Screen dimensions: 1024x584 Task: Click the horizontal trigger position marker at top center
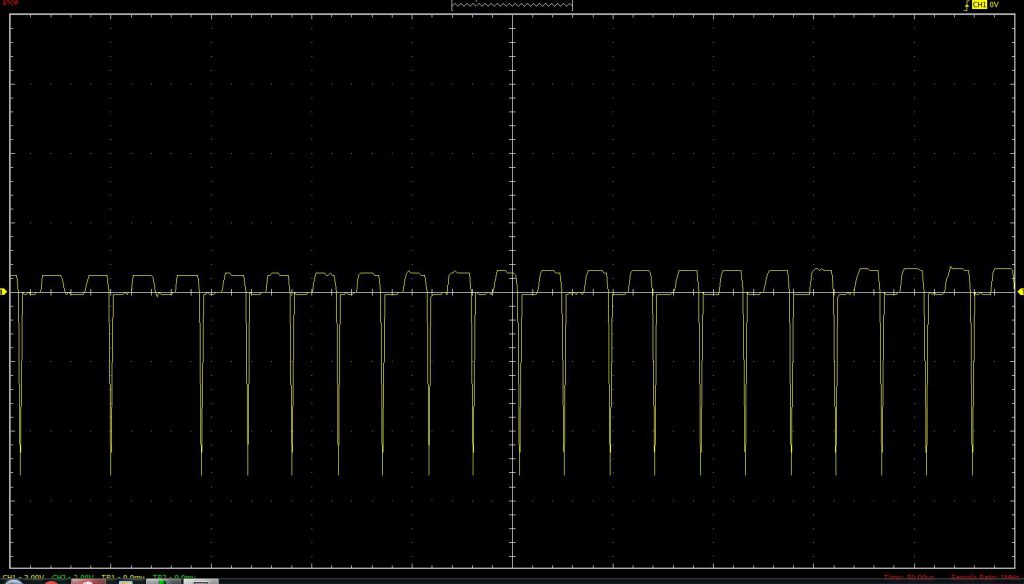point(513,14)
